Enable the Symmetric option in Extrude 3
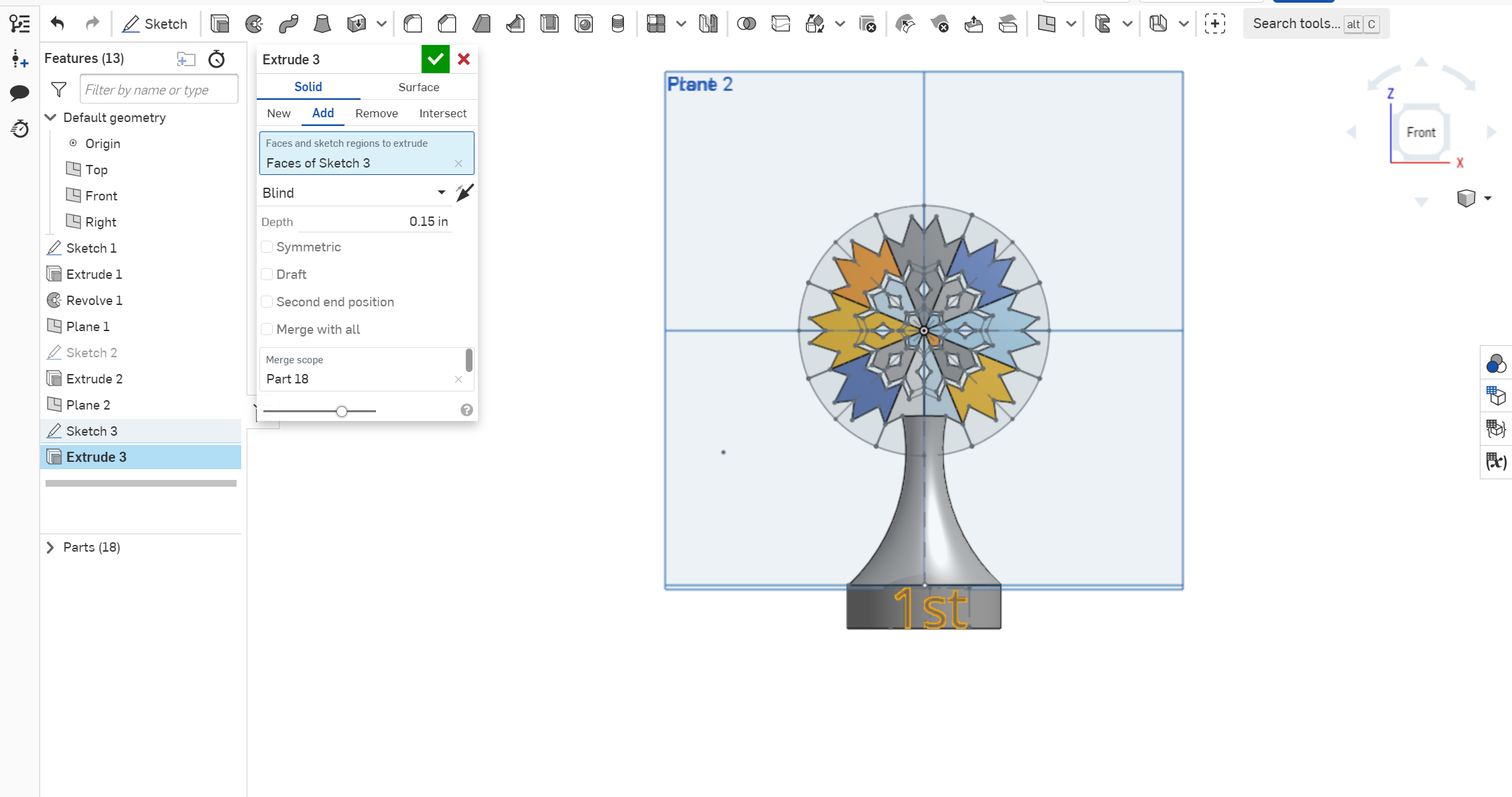Viewport: 1512px width, 797px height. click(x=267, y=247)
